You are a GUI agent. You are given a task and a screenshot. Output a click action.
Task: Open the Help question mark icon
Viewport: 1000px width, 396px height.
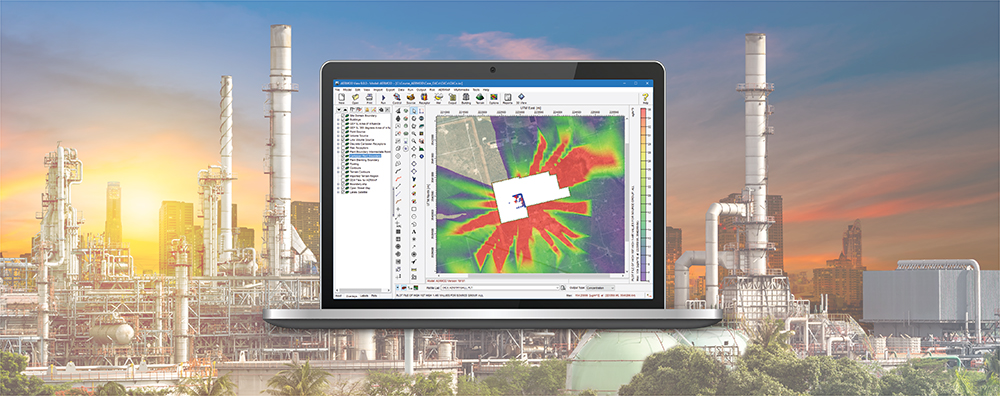tap(645, 99)
